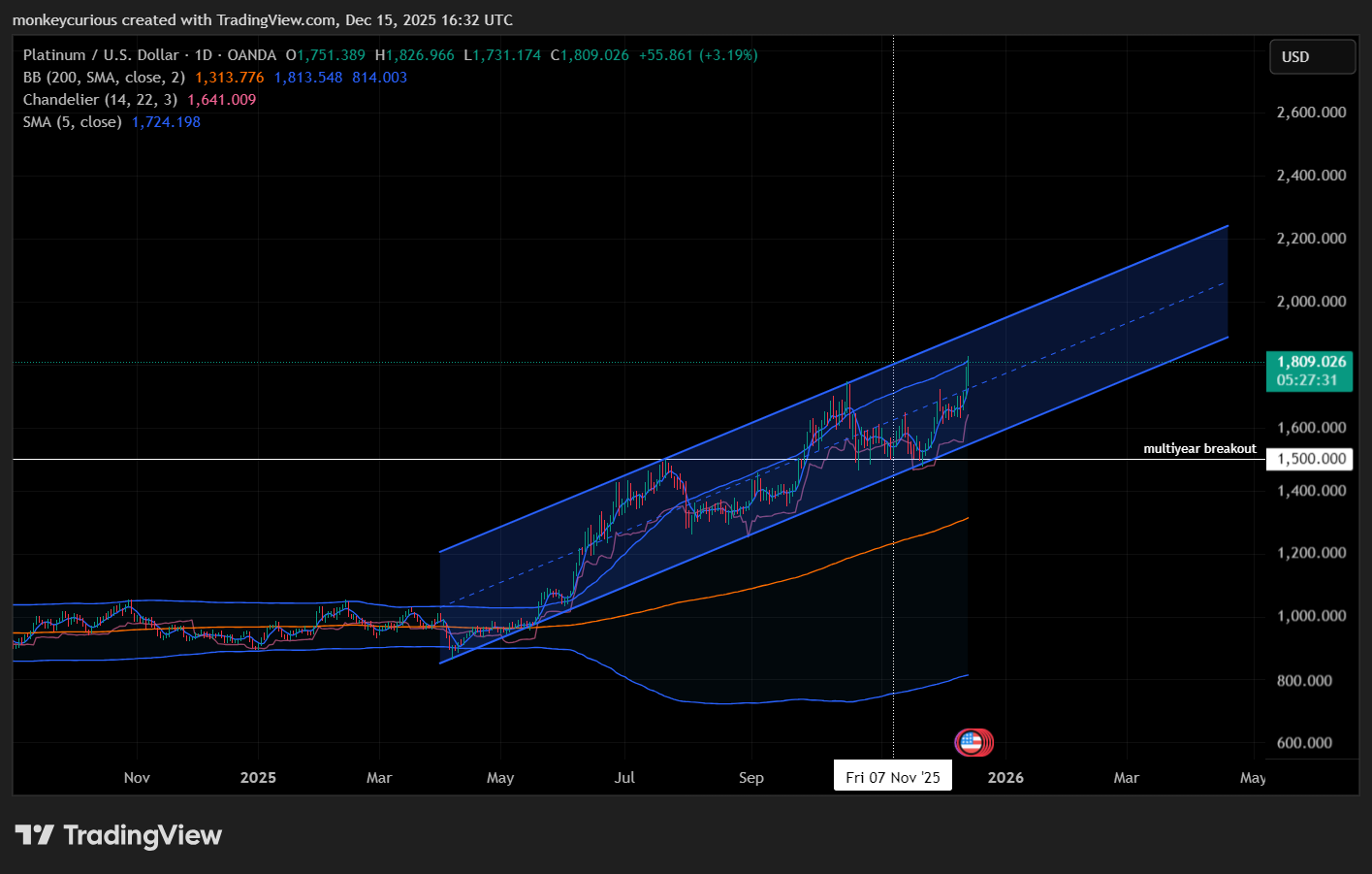The height and width of the screenshot is (874, 1372).
Task: Click the 2,600.000 price scale label
Action: [1311, 113]
